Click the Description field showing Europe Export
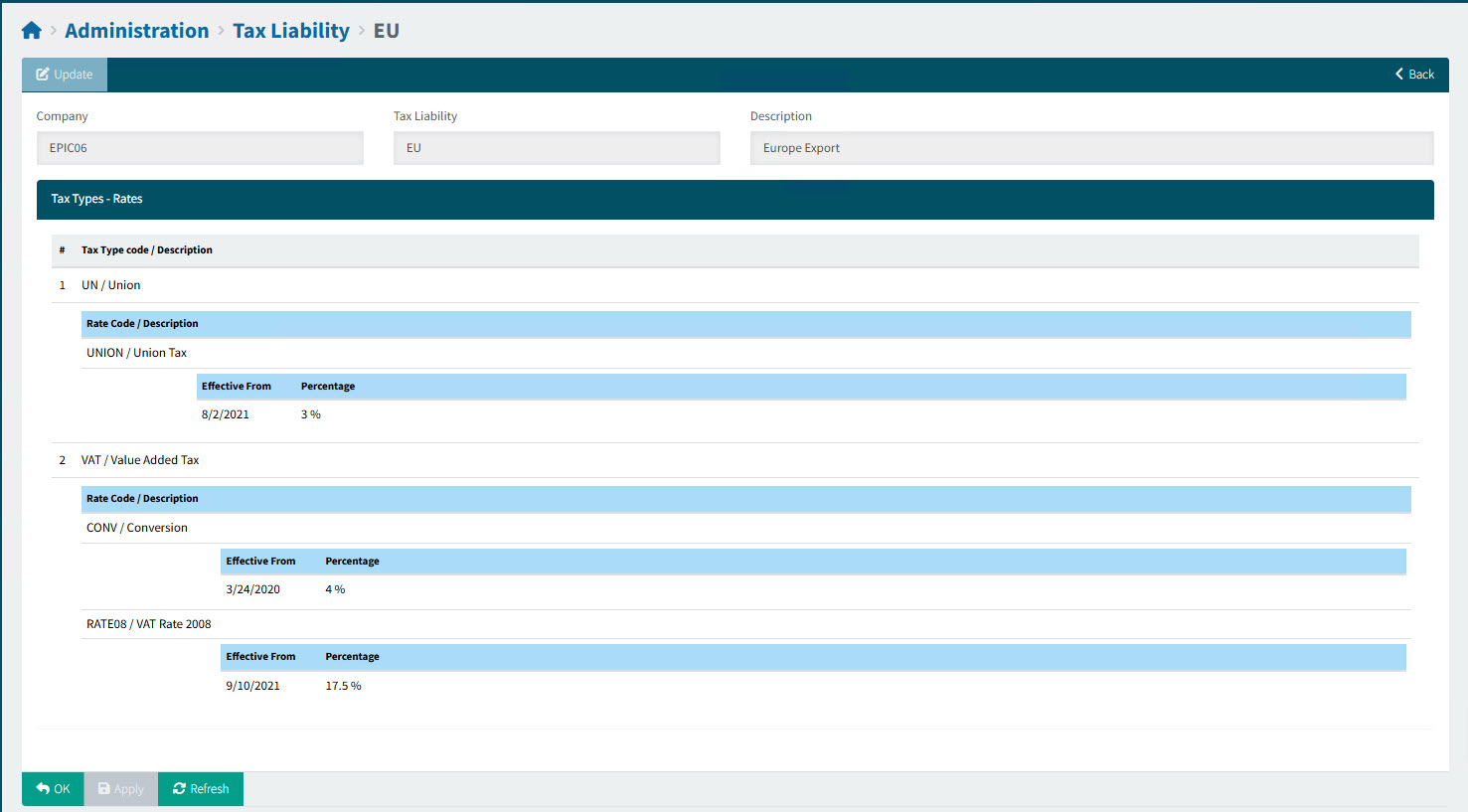This screenshot has height=812, width=1468. [1091, 147]
